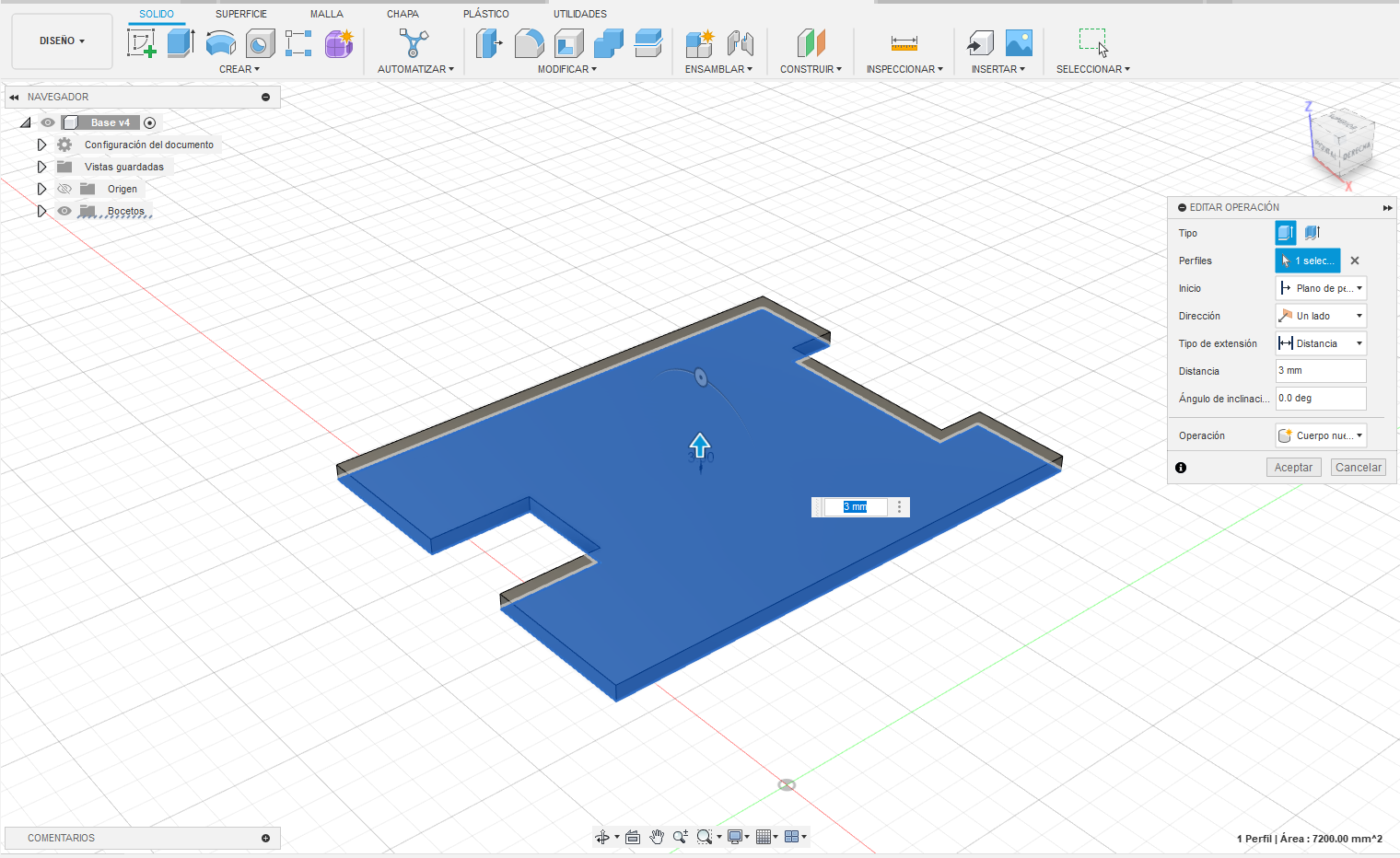Screen dimensions: 1400x858
Task: Click the window selection tool icon
Action: 1093,42
